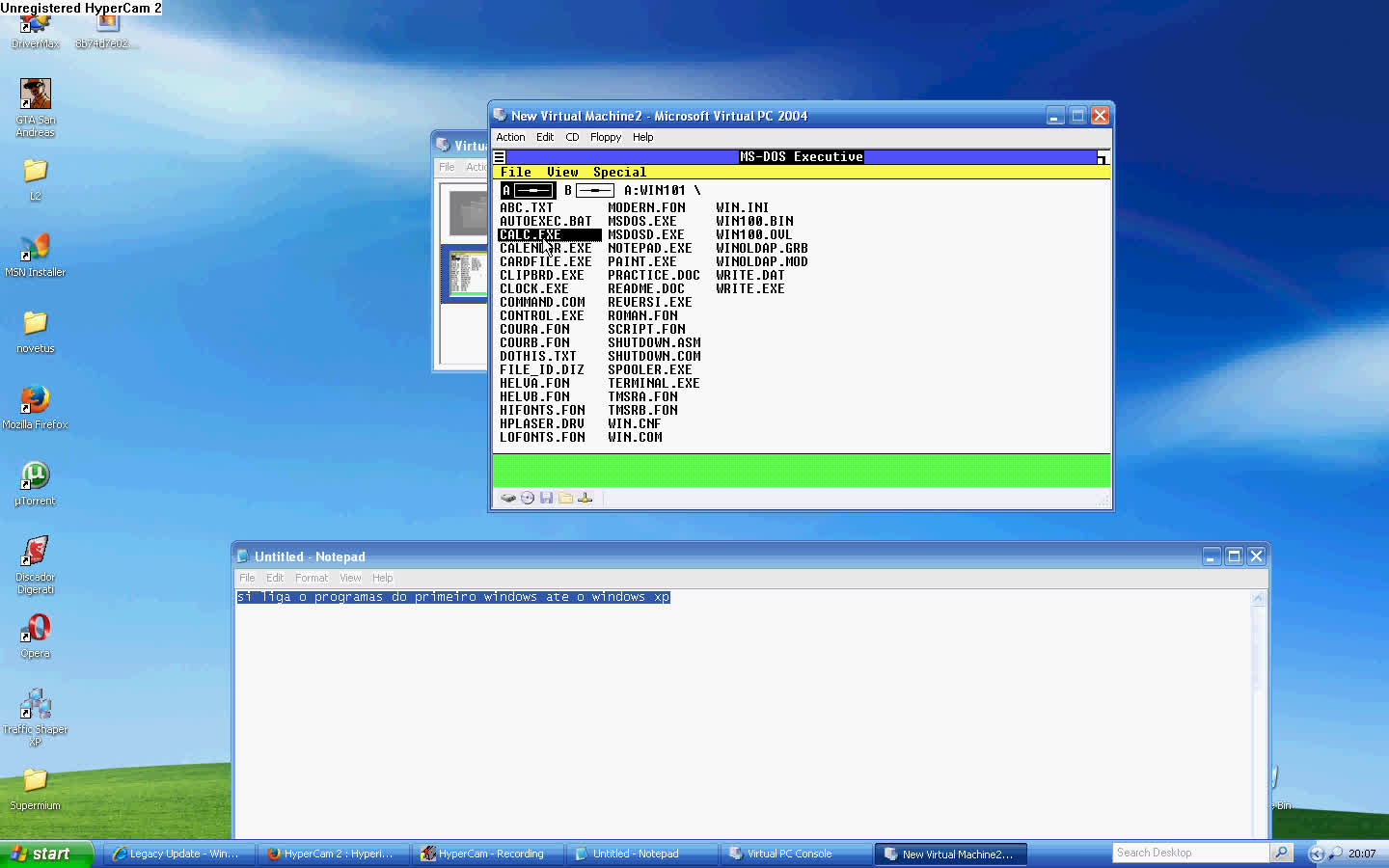The width and height of the screenshot is (1389, 868).
Task: Open DriverMax desktop icon
Action: point(35,31)
